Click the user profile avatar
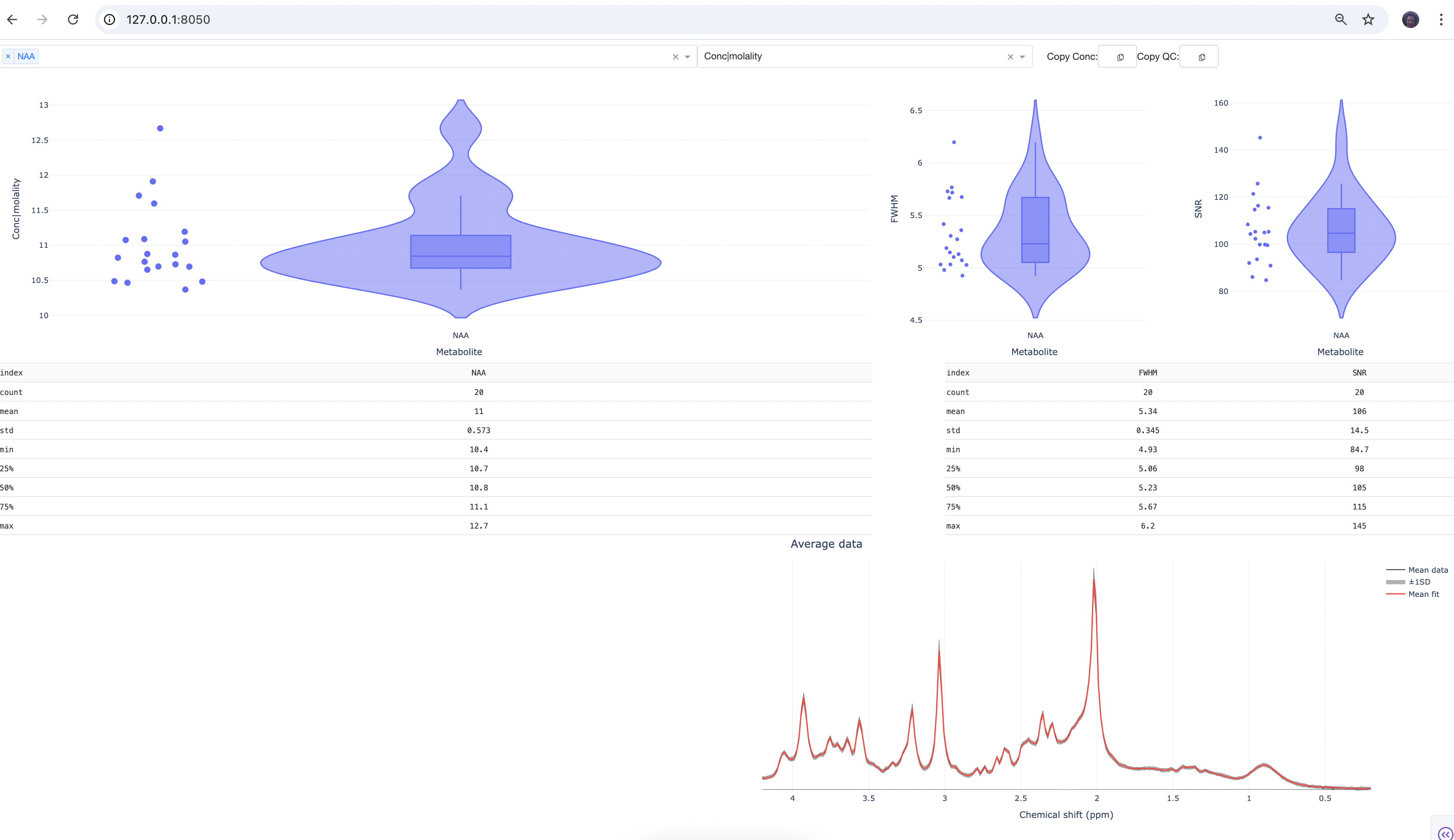This screenshot has height=840, width=1454. coord(1410,20)
